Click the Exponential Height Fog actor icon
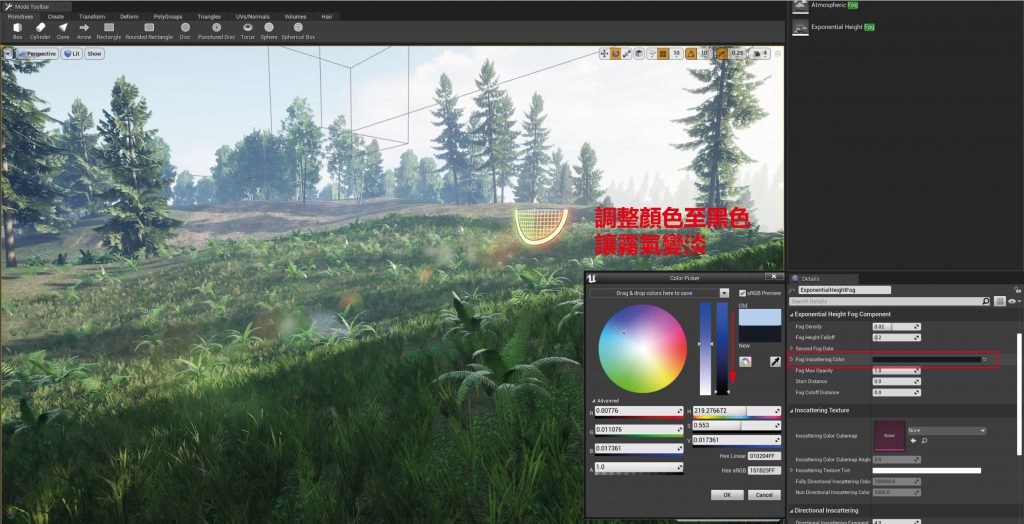The image size is (1024, 524). click(x=800, y=27)
